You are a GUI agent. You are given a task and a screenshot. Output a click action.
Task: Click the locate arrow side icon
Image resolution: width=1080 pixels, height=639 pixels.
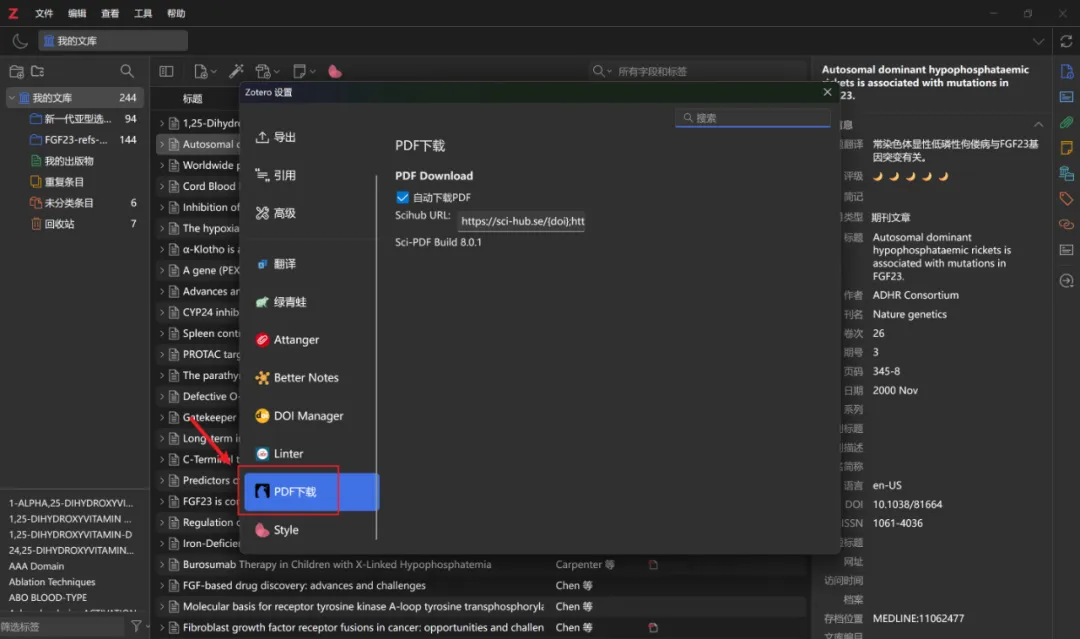(x=1066, y=281)
